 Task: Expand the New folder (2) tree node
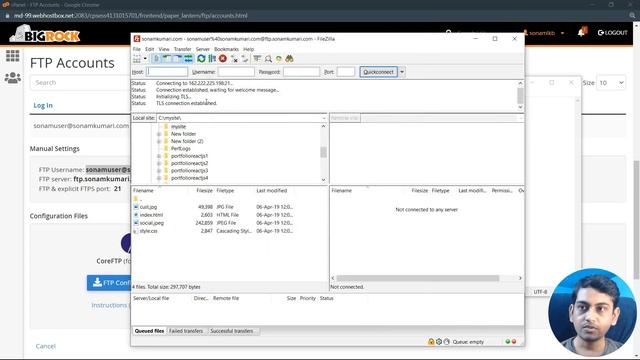tap(159, 141)
